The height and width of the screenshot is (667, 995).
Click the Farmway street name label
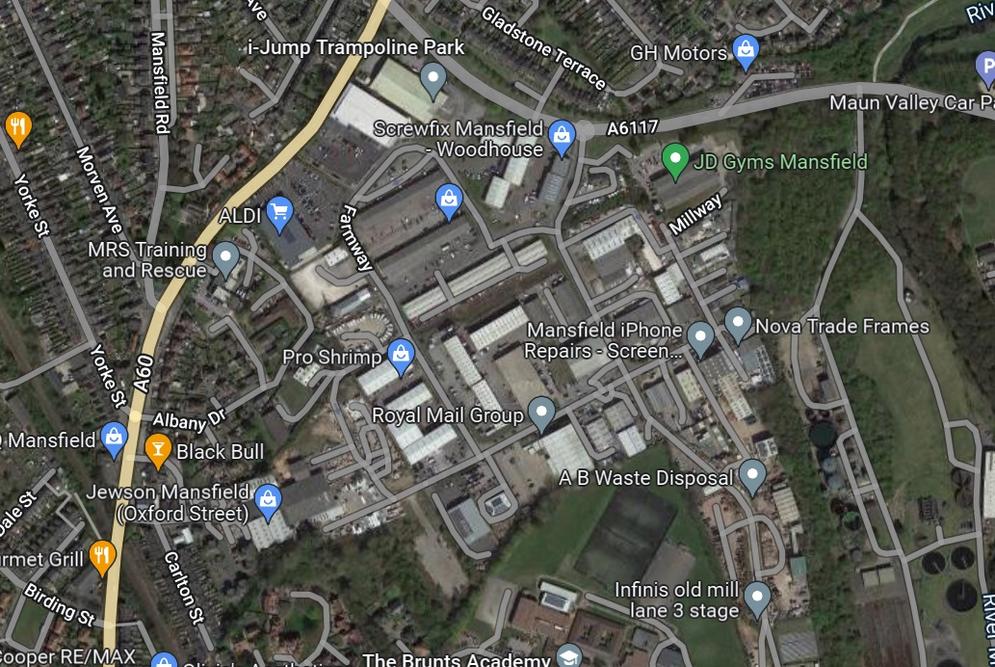coord(356,238)
